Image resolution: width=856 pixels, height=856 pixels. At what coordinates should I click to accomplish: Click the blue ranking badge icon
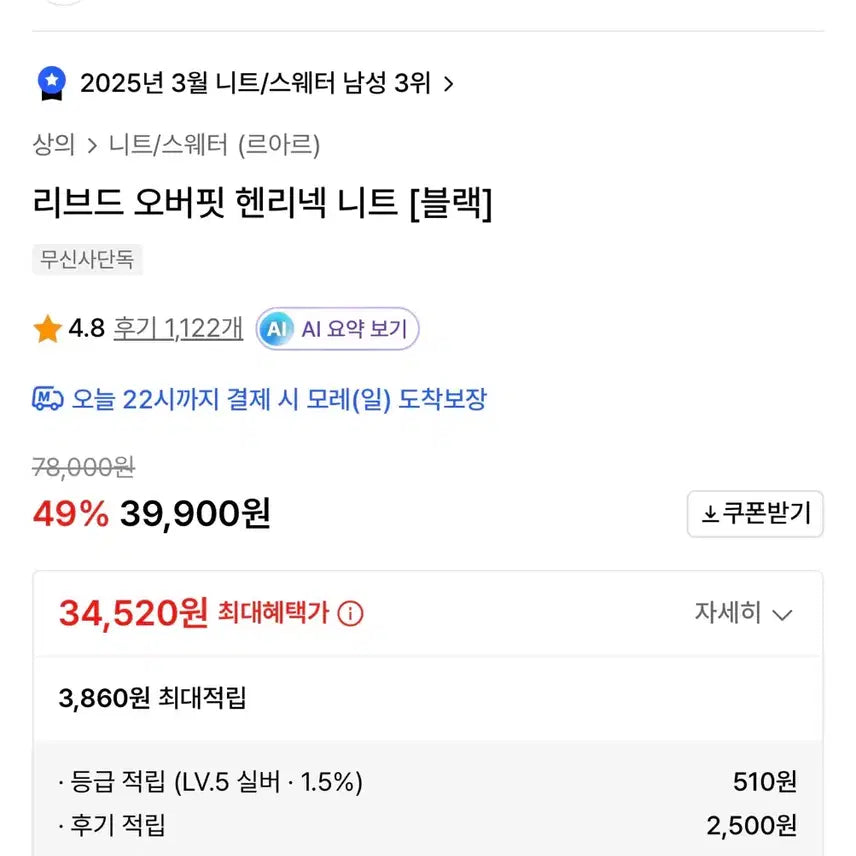click(51, 83)
